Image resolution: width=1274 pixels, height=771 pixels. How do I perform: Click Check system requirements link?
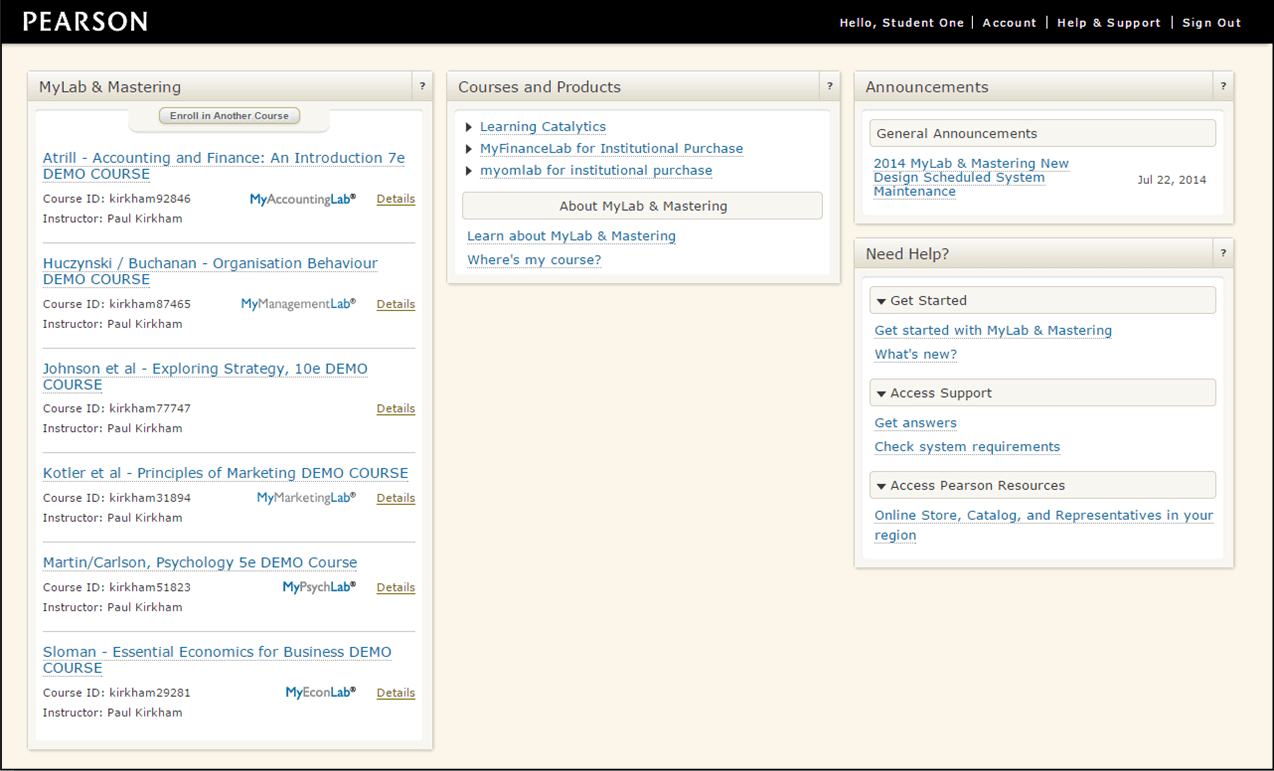(x=967, y=447)
